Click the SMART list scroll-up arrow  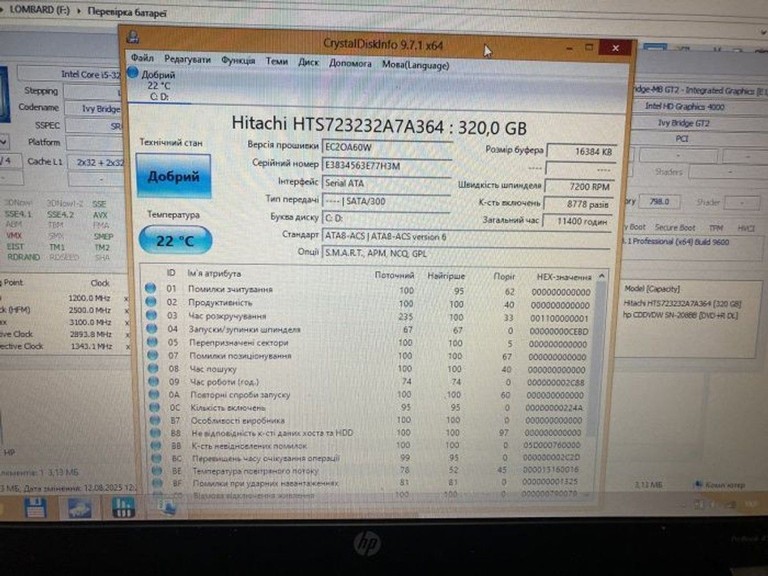click(602, 276)
